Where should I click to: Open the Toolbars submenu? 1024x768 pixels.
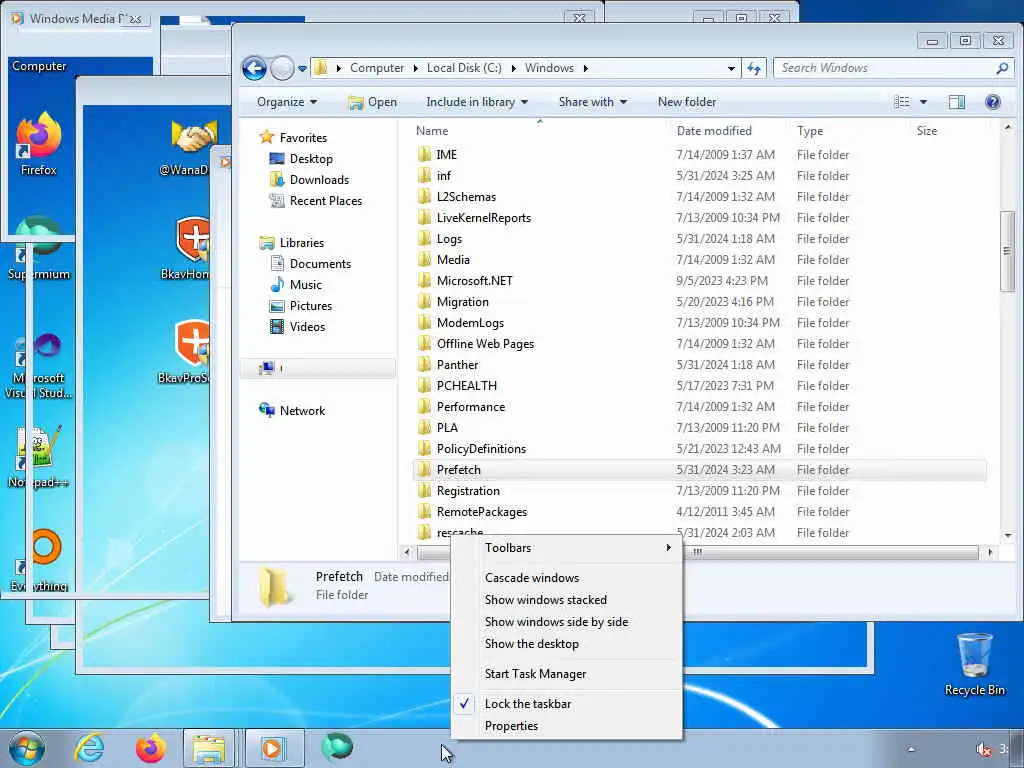point(566,548)
